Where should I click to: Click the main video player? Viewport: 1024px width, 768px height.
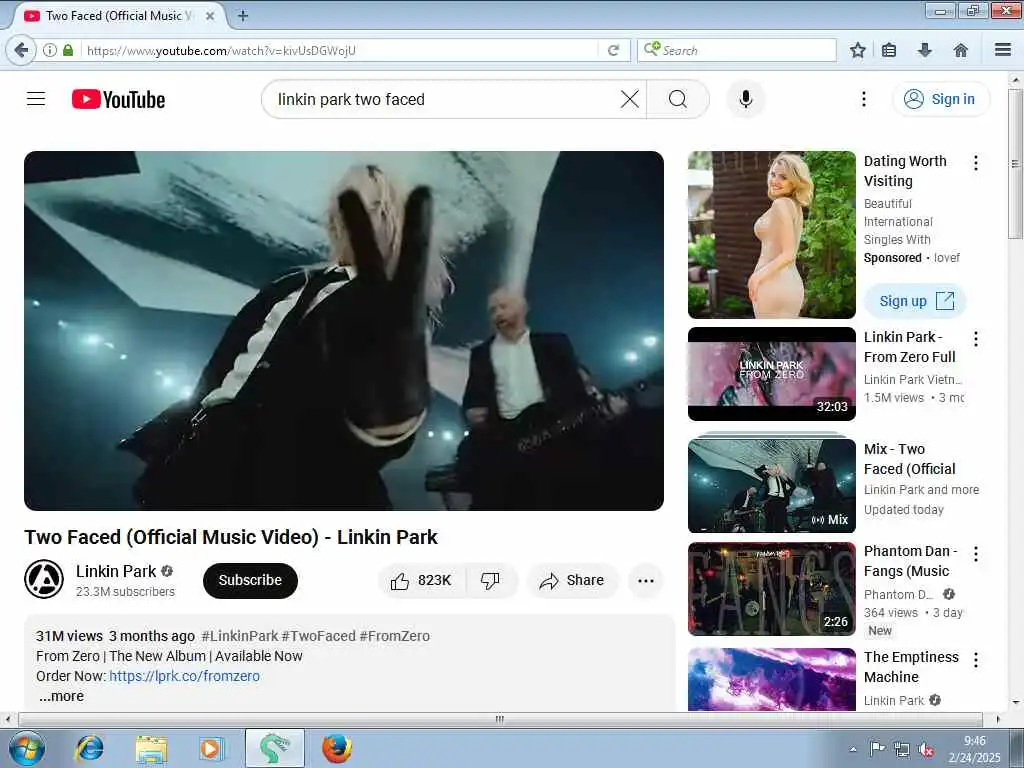pos(344,330)
